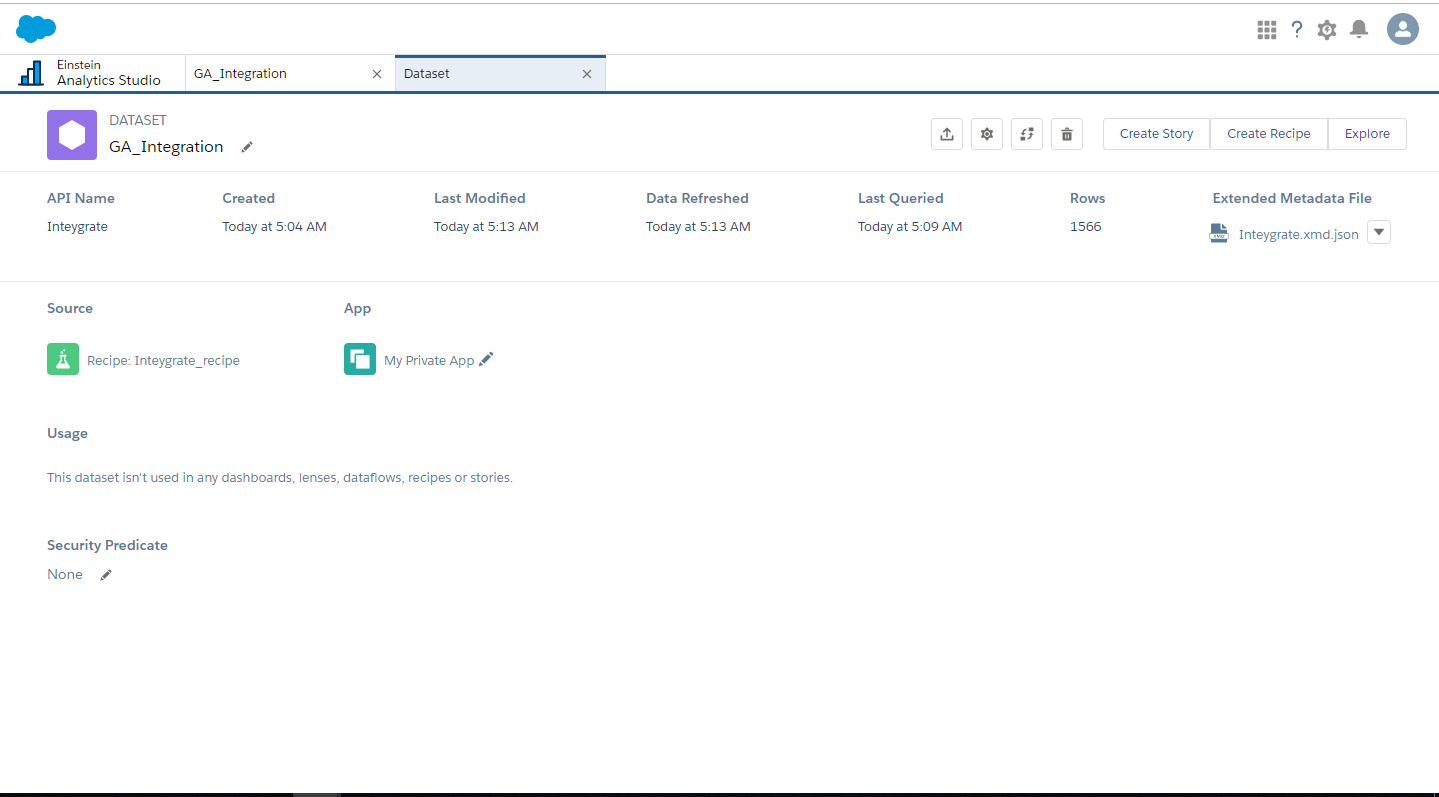
Task: Click the dataset settings gear icon button
Action: click(987, 134)
